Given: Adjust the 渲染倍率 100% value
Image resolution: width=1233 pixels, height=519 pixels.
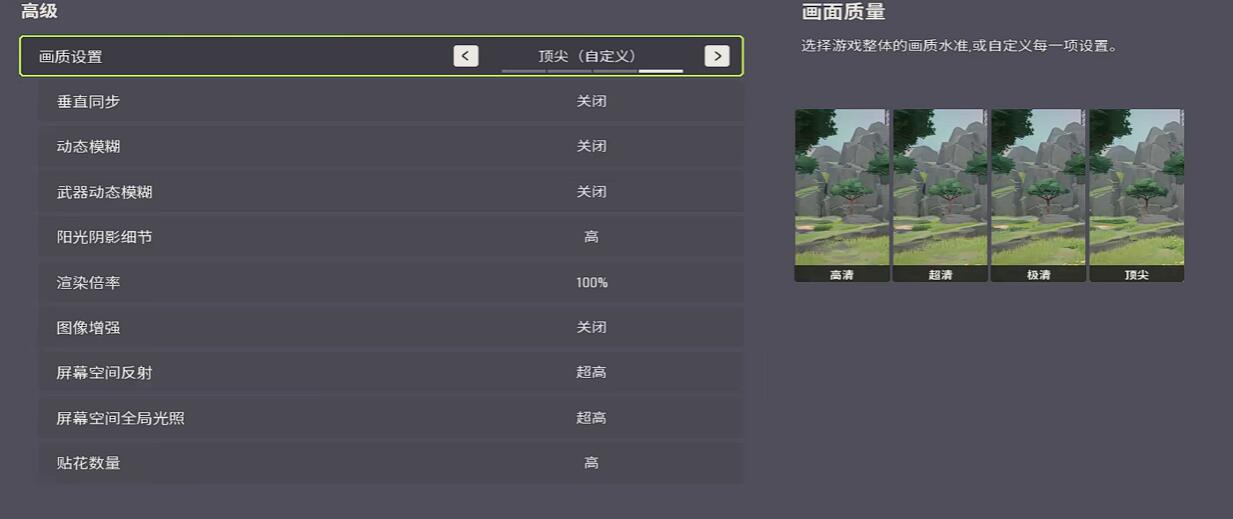Looking at the screenshot, I should pos(591,283).
